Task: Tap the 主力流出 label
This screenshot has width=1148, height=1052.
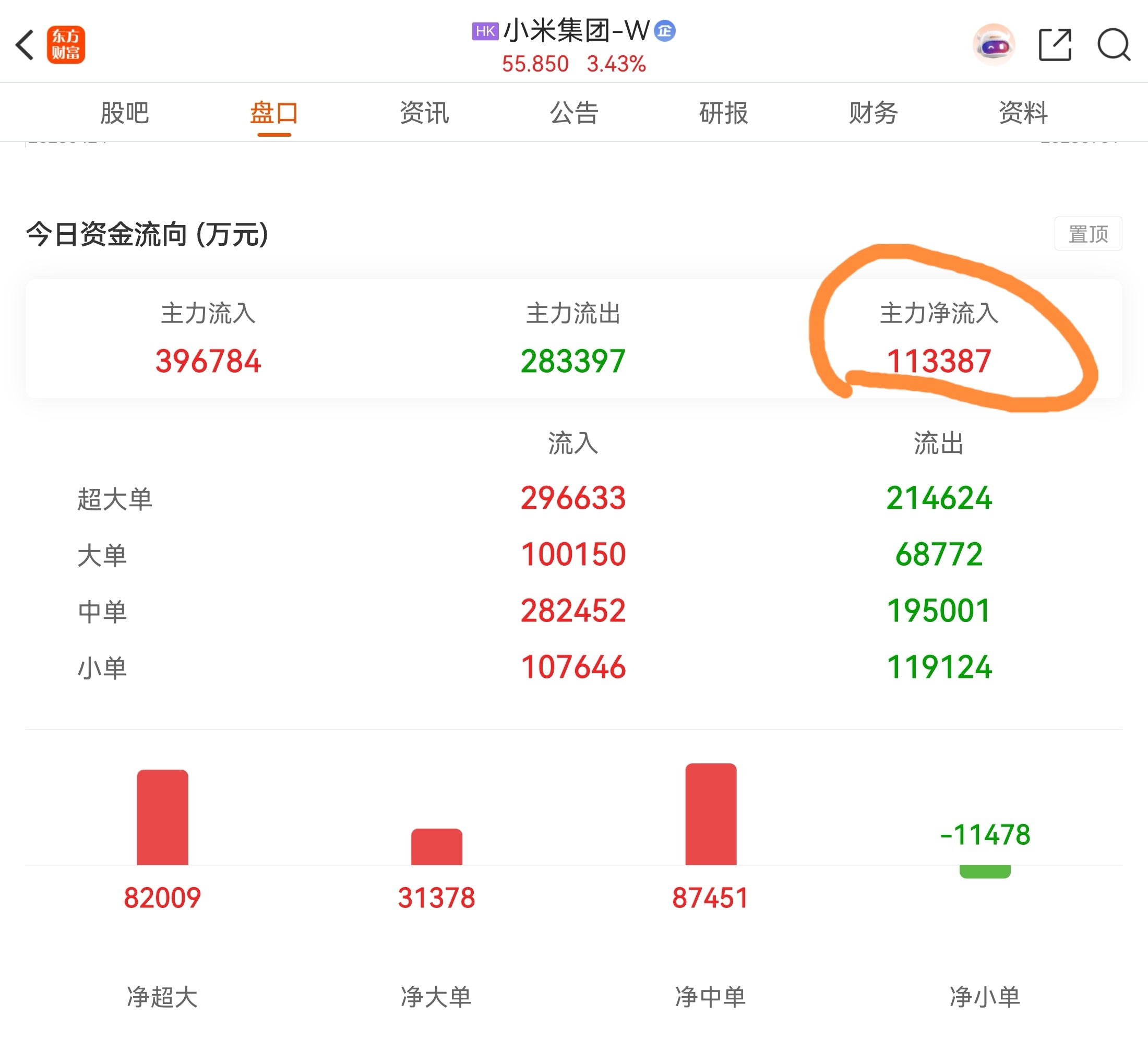Action: [573, 313]
